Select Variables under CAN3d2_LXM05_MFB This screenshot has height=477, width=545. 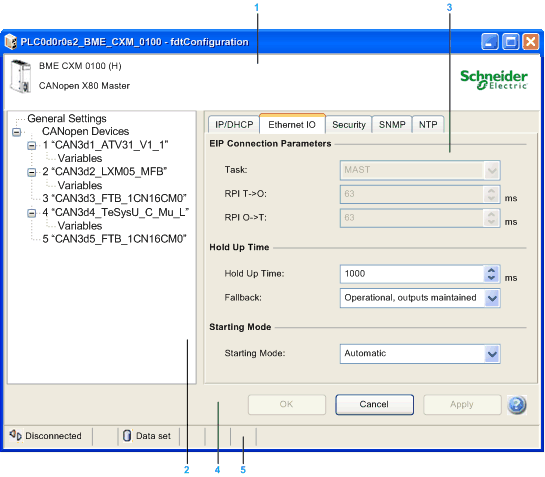80,185
